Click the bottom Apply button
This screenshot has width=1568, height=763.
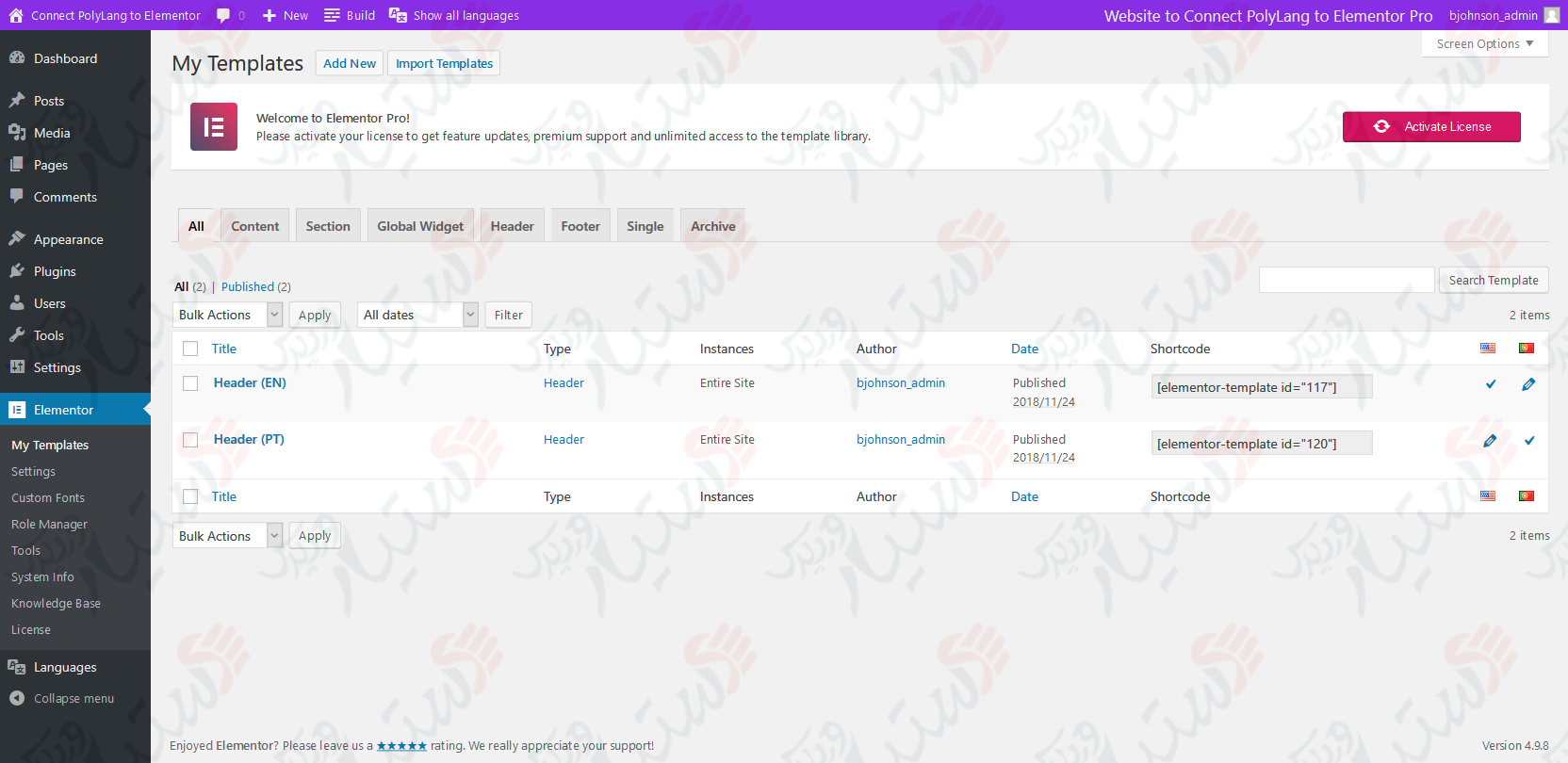(x=315, y=536)
